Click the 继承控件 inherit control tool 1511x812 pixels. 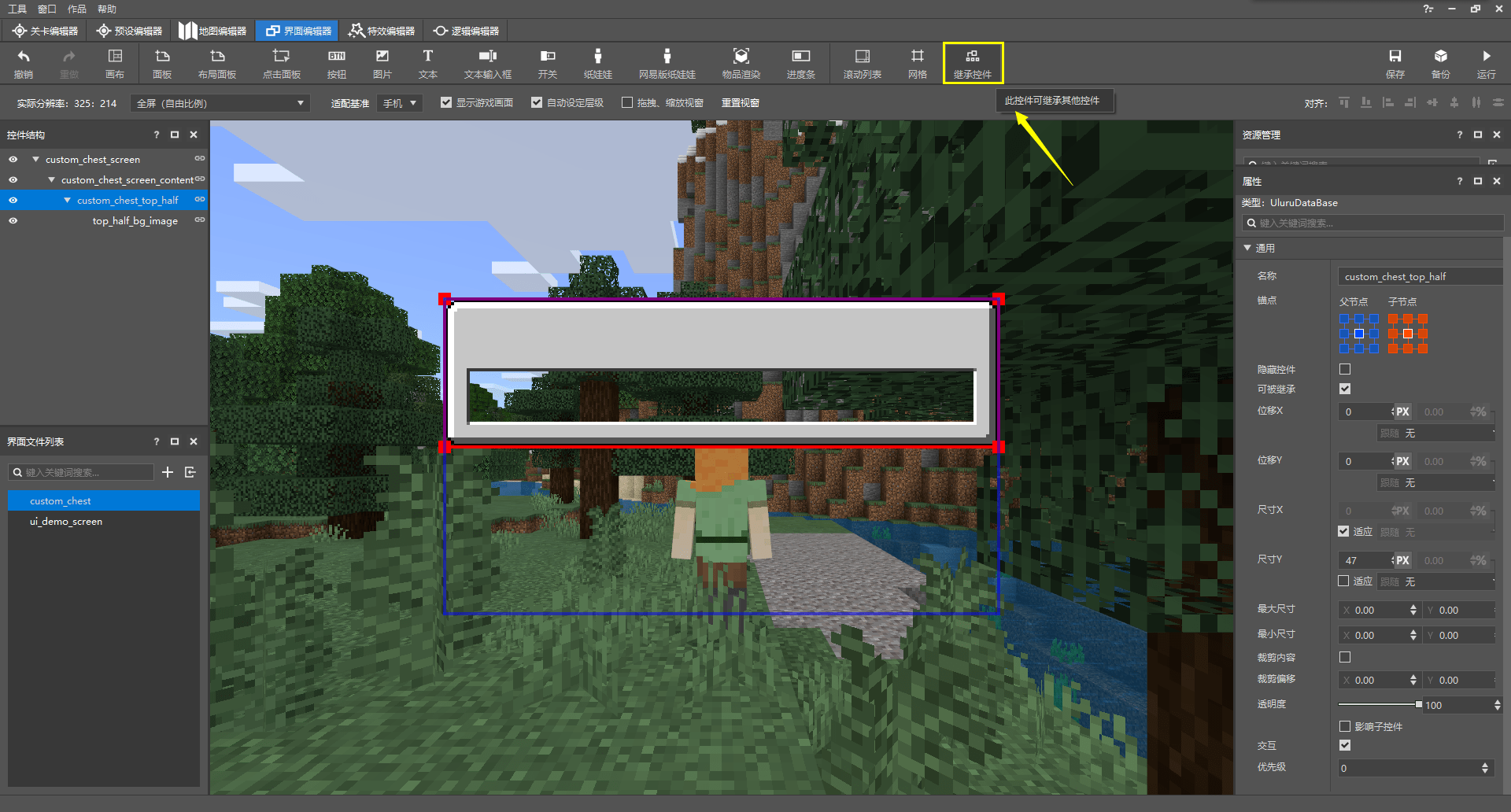pos(973,64)
